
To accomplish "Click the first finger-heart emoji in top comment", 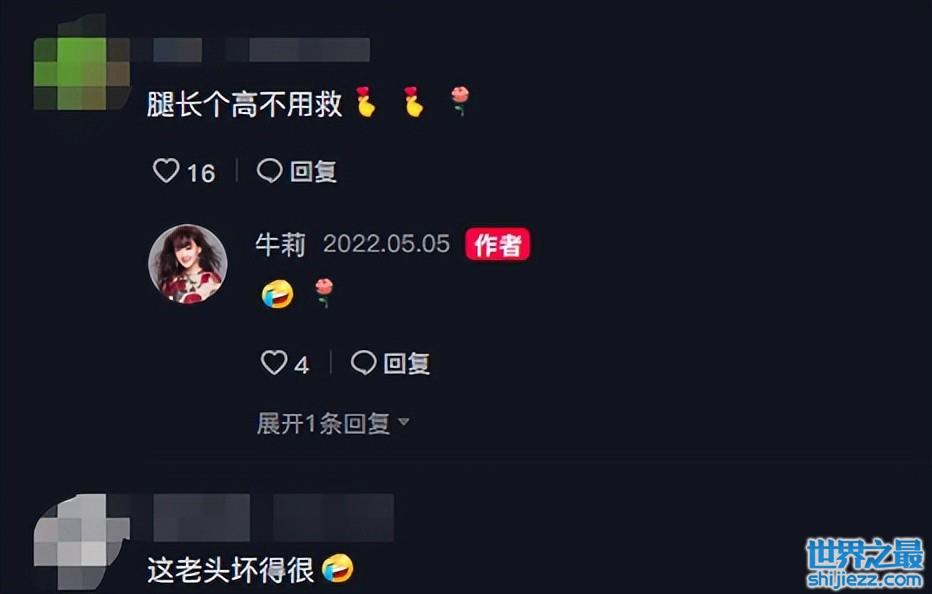I will 366,102.
